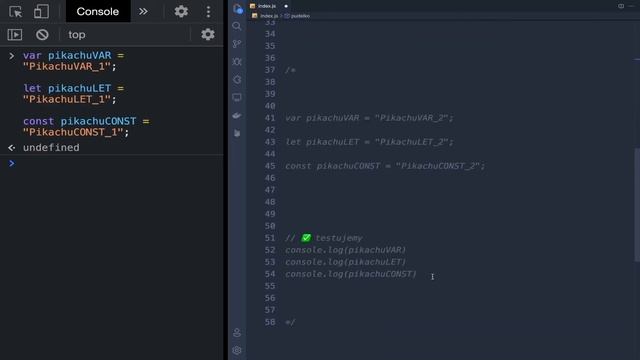This screenshot has height=360, width=640.
Task: Place cursor on line 45 const pikachuCONST
Action: [x=385, y=166]
